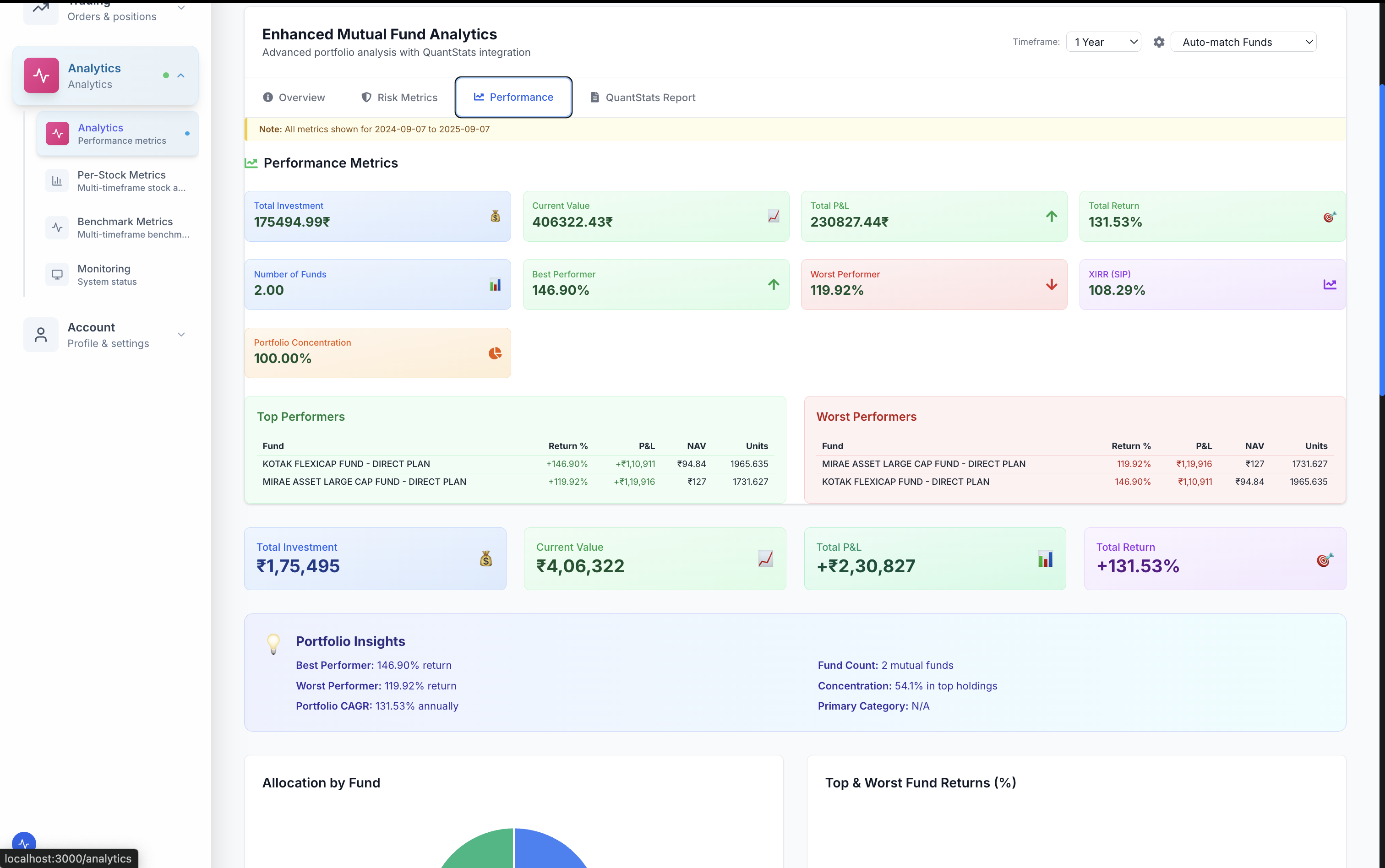Open the Auto-match Funds dropdown
This screenshot has width=1385, height=868.
coord(1245,41)
